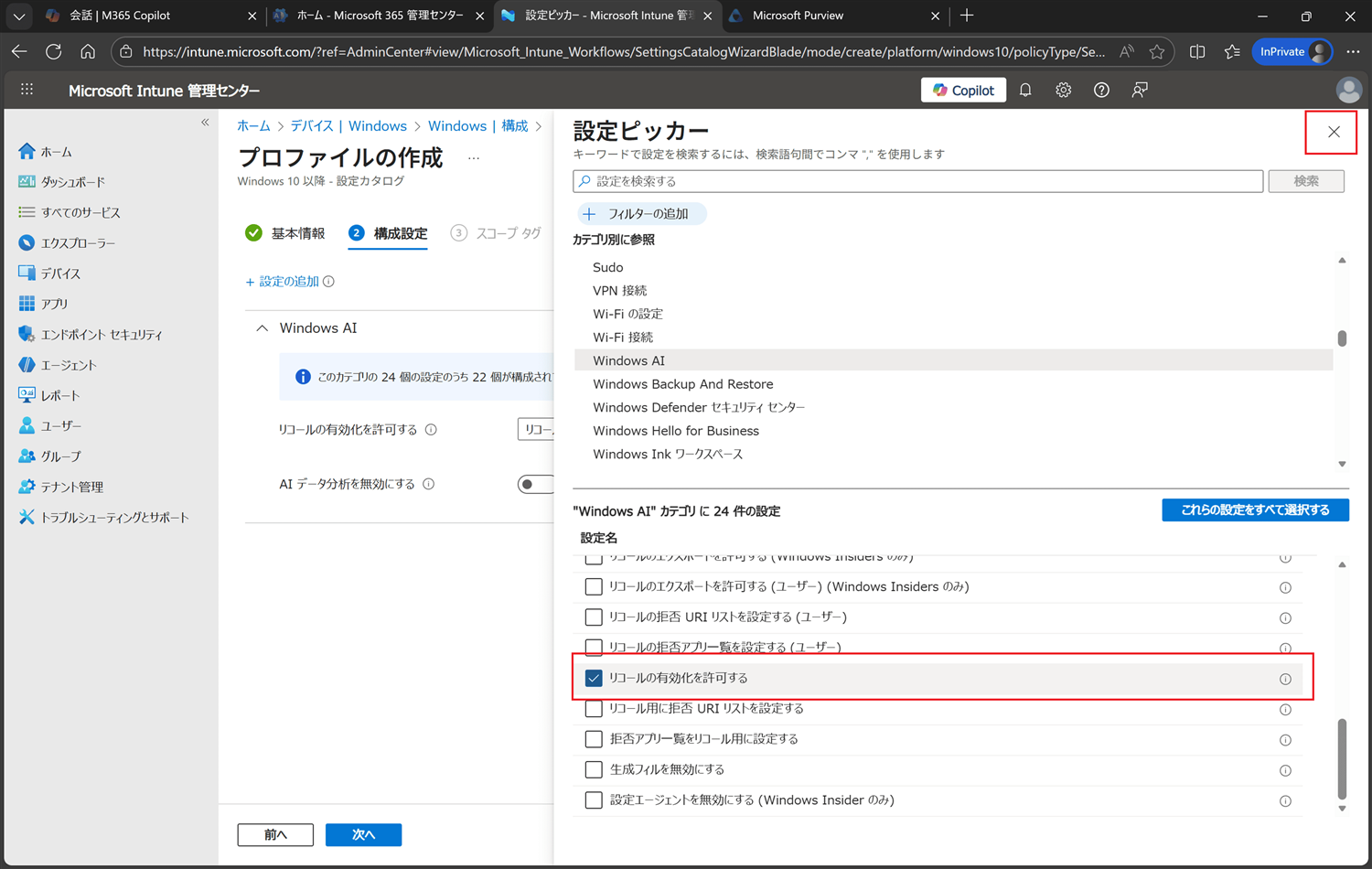Refresh the page in the browser
1372x869 pixels.
point(53,52)
